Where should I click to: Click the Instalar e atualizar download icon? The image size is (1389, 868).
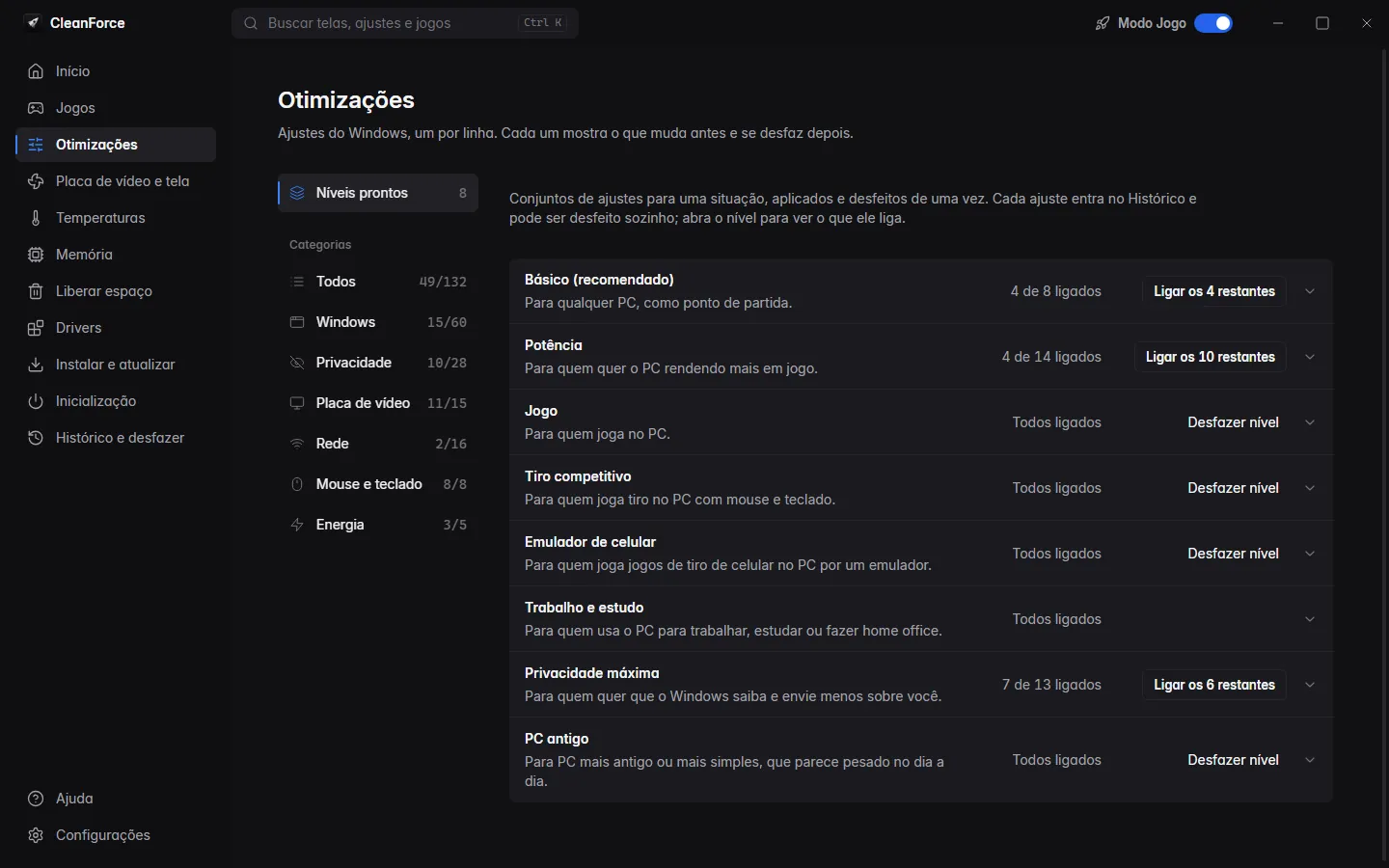coord(36,365)
